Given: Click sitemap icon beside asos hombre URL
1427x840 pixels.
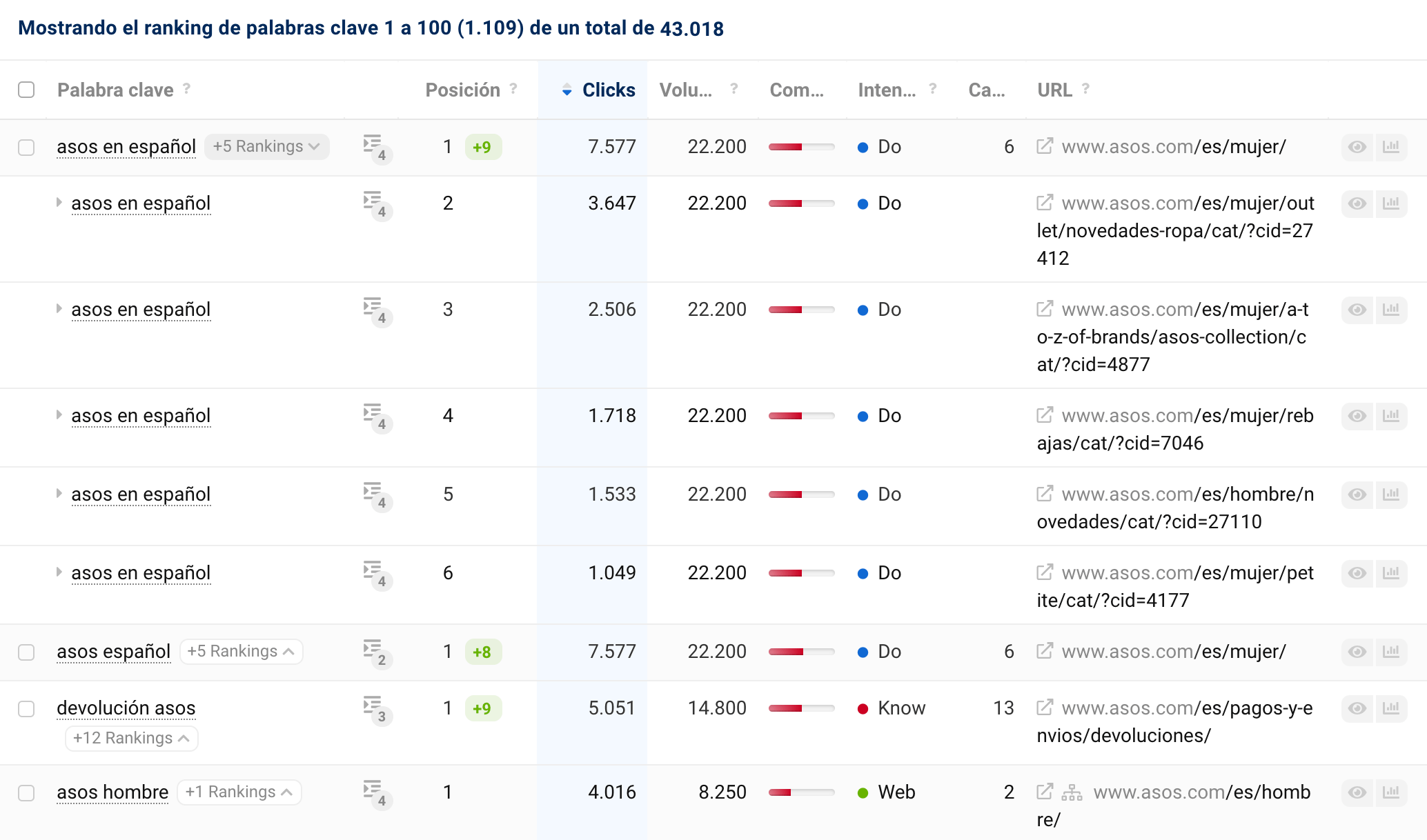Looking at the screenshot, I should [x=1072, y=792].
